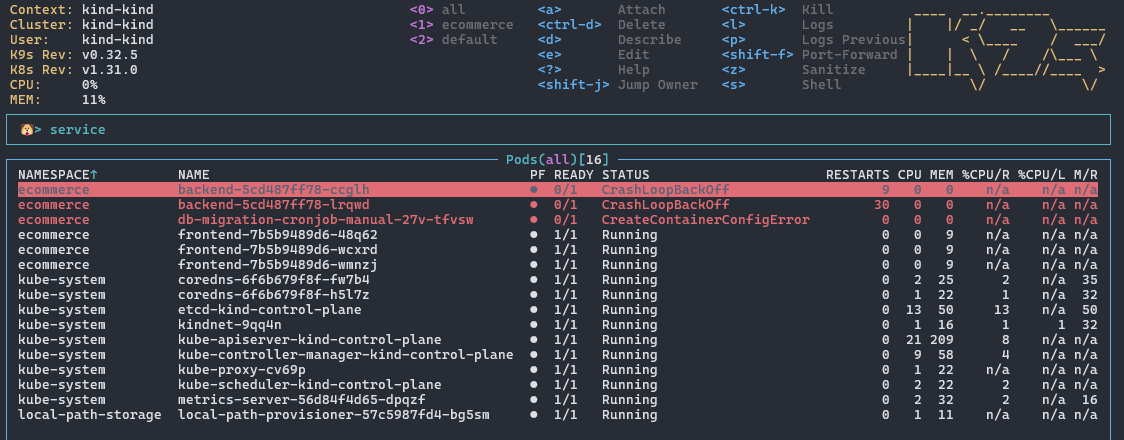The width and height of the screenshot is (1124, 440).
Task: Select pod backend-5cd487ff78-lrqwd
Action: coord(558,205)
